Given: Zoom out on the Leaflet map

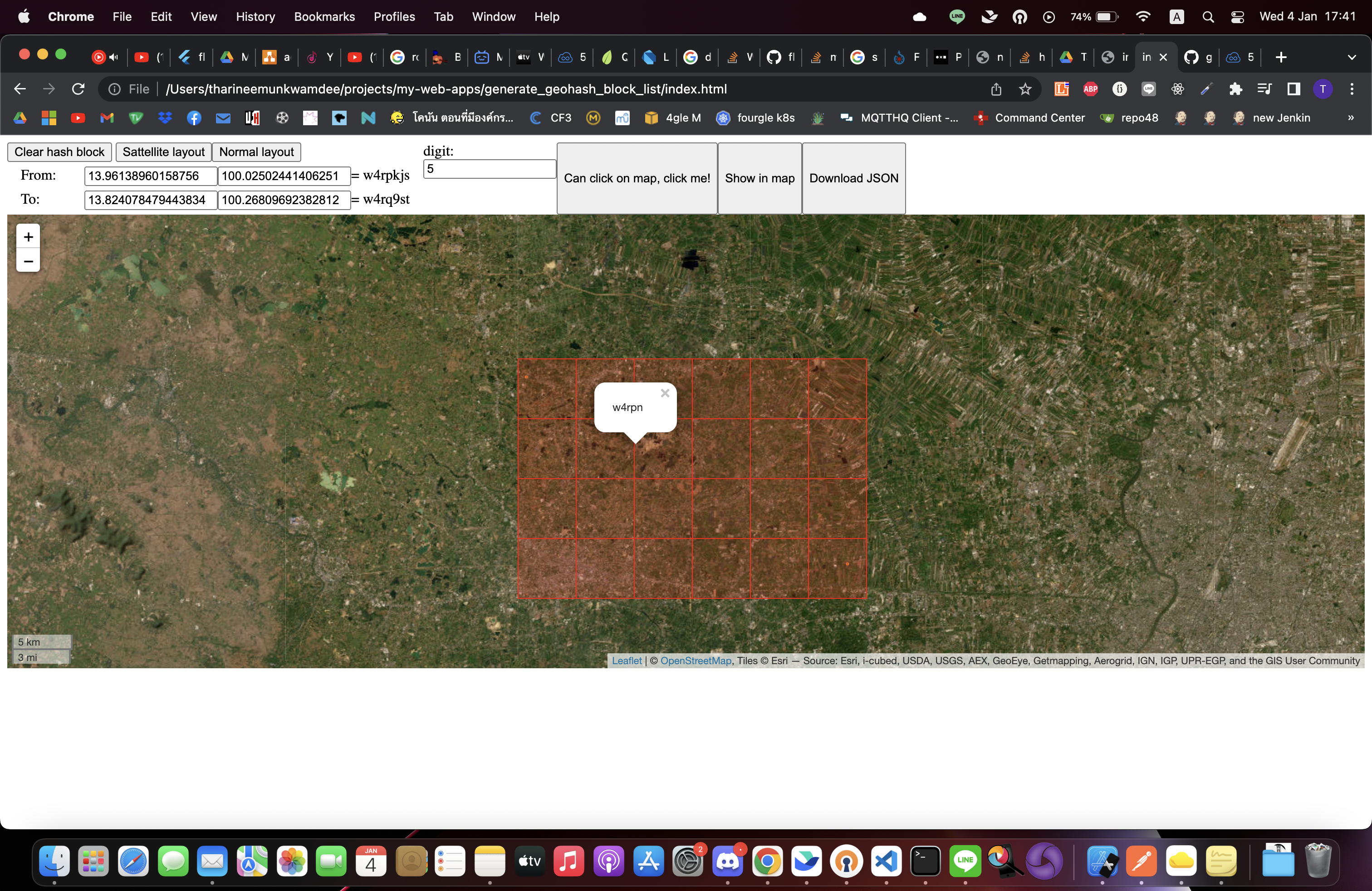Looking at the screenshot, I should point(28,261).
